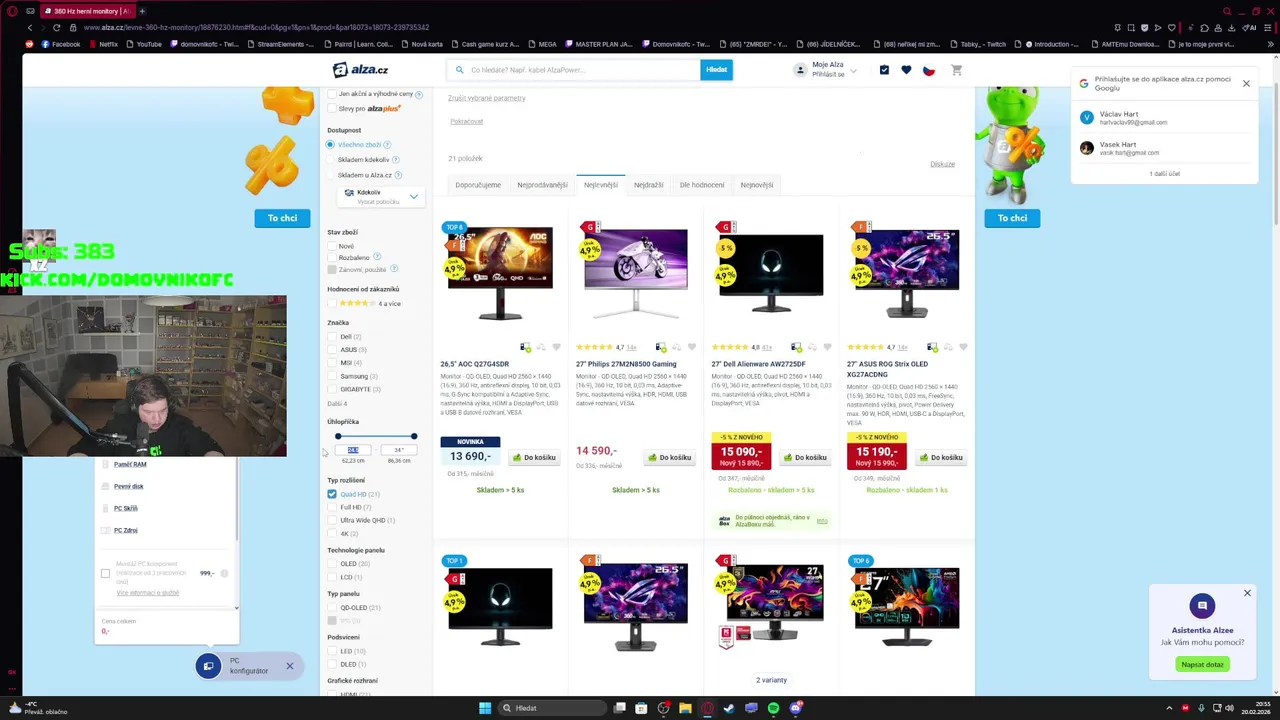Open the Windows Start button
Viewport: 1280px width, 720px height.
485,708
